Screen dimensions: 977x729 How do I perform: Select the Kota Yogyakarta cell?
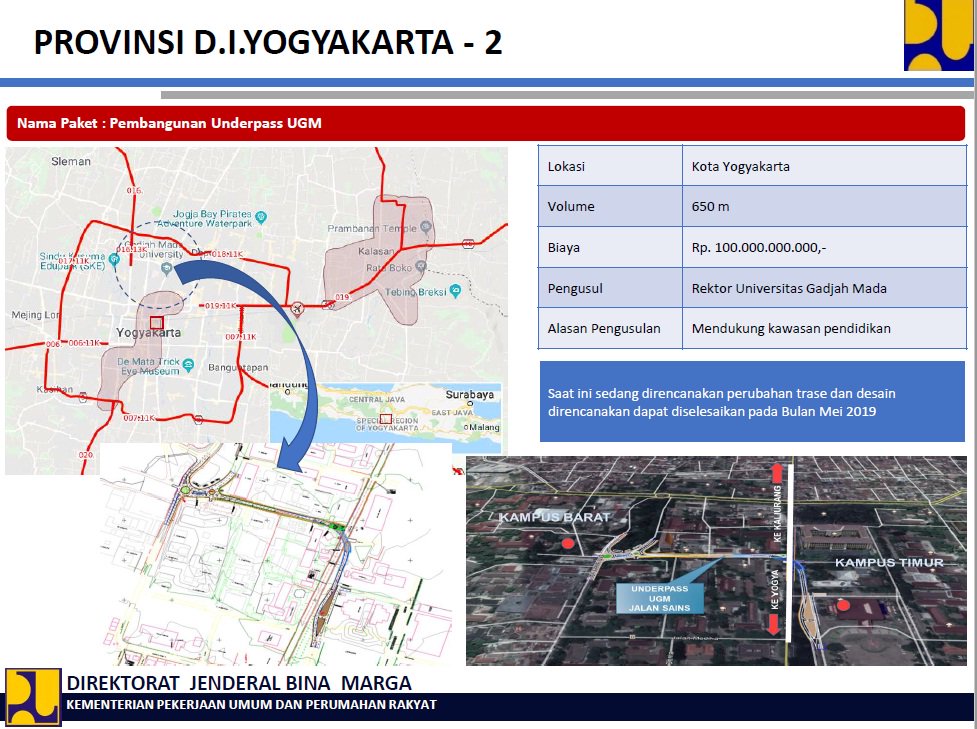824,166
